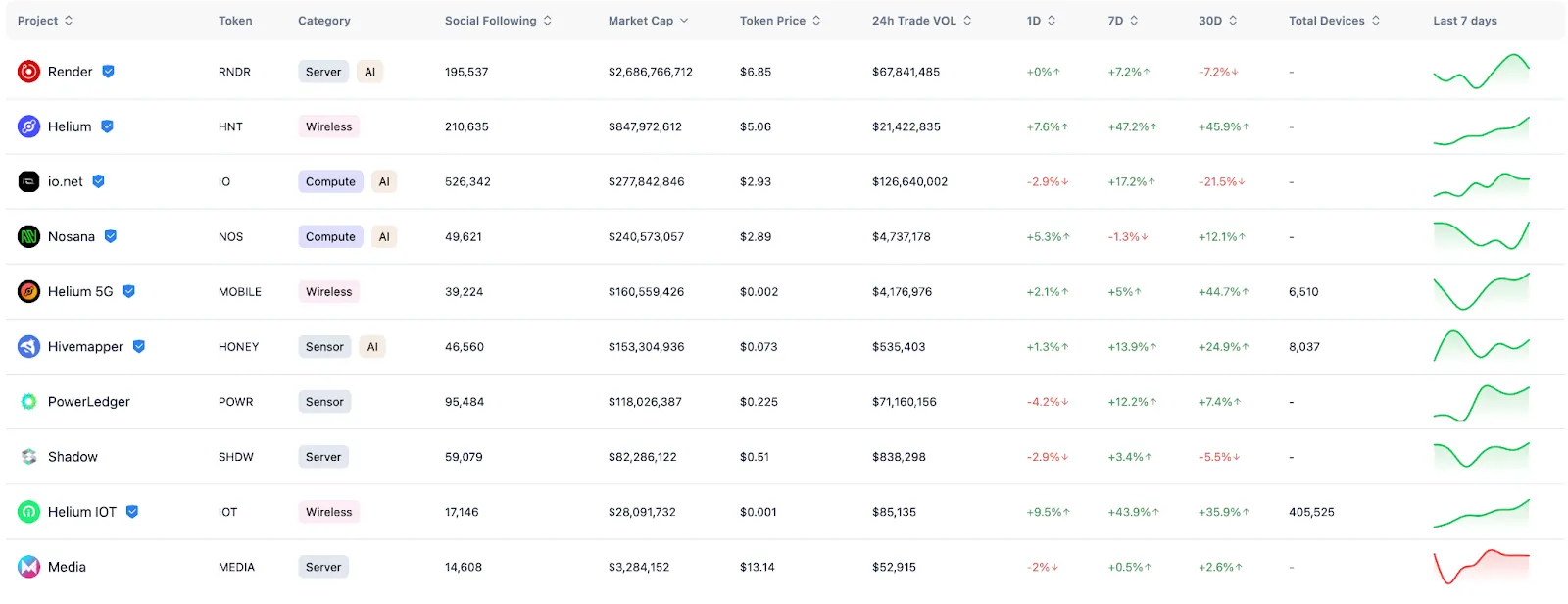The image size is (1568, 604).
Task: Click the Media project logo icon
Action: pyautogui.click(x=29, y=567)
